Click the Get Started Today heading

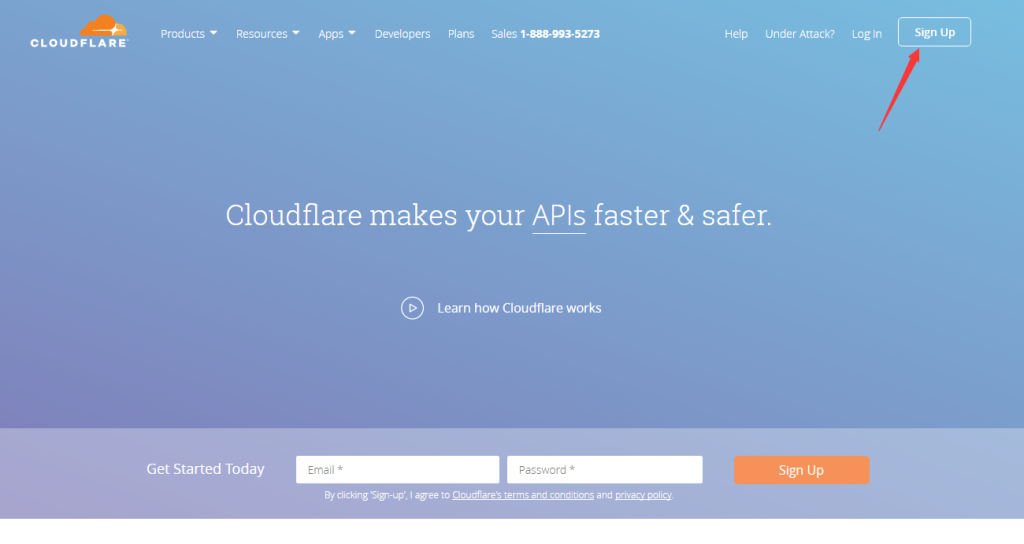click(205, 469)
